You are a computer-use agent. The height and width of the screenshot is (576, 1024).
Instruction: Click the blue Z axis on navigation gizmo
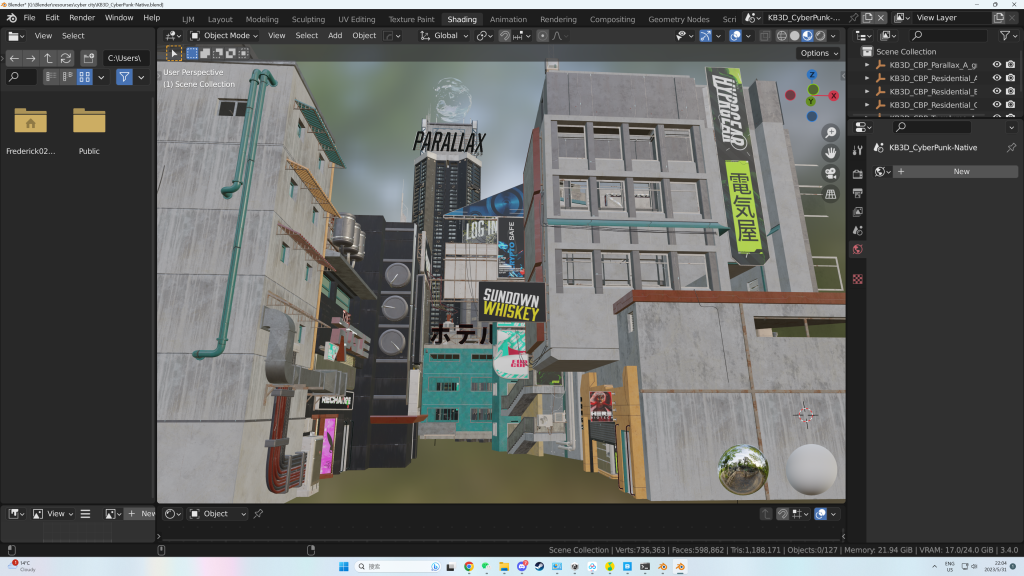[x=812, y=75]
